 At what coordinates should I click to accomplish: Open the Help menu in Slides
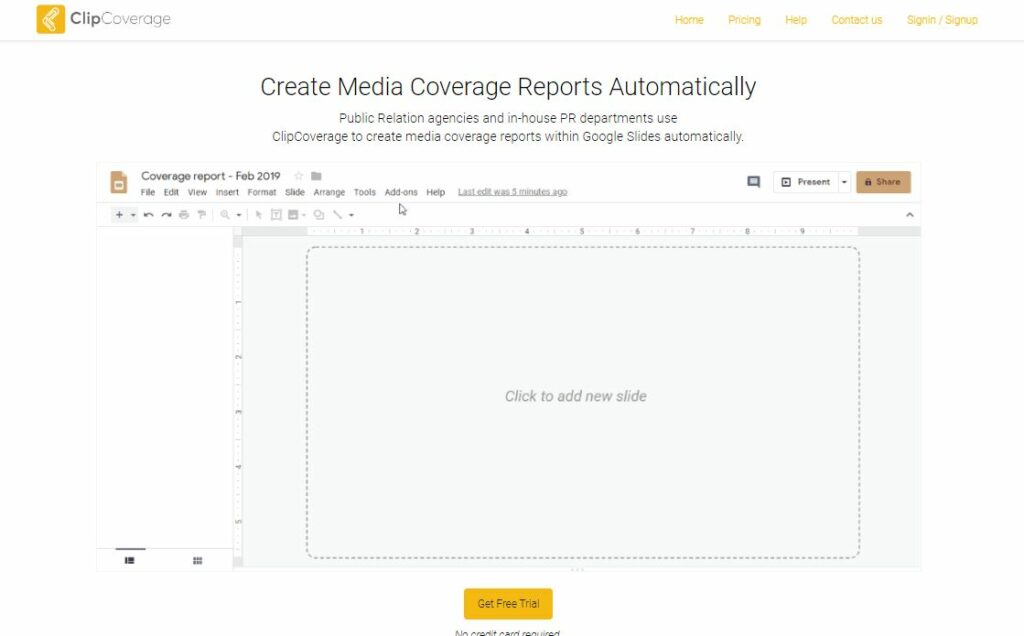point(436,192)
